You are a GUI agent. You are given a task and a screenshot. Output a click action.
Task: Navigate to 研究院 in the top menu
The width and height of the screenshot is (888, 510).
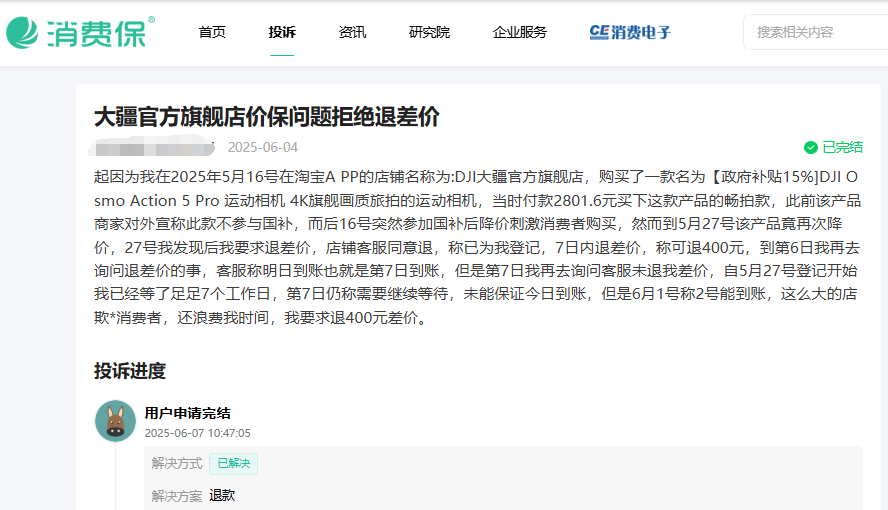click(429, 32)
